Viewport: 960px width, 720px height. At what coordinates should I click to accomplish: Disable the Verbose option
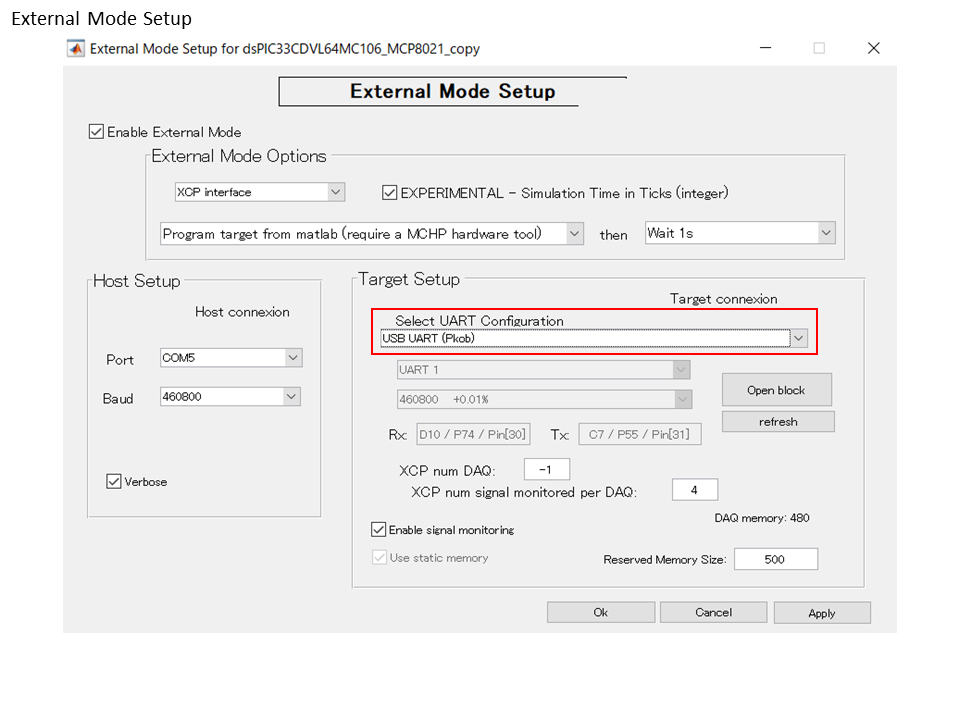pos(114,481)
